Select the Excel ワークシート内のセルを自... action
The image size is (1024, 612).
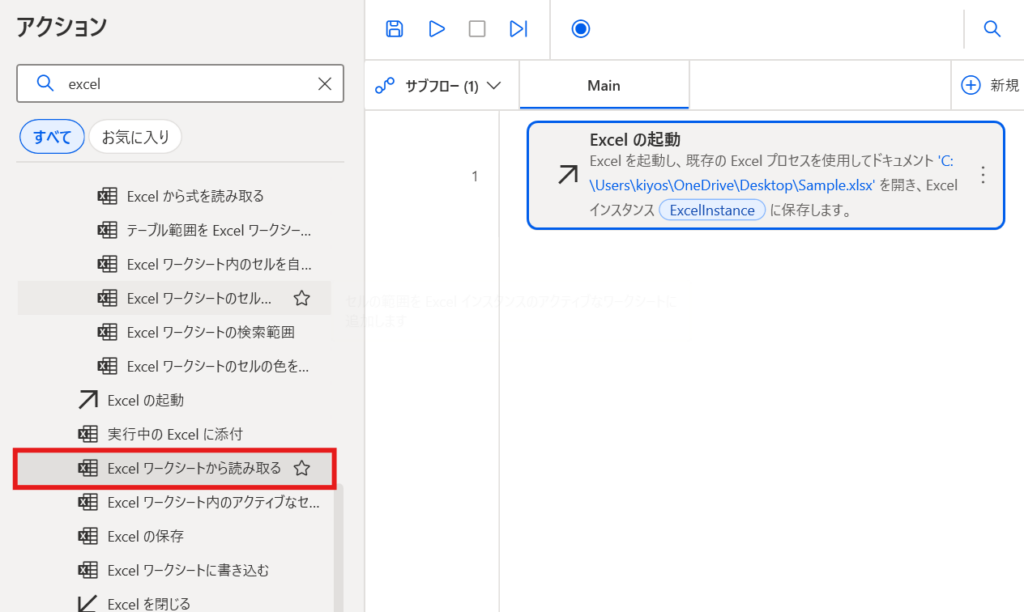tap(174, 264)
